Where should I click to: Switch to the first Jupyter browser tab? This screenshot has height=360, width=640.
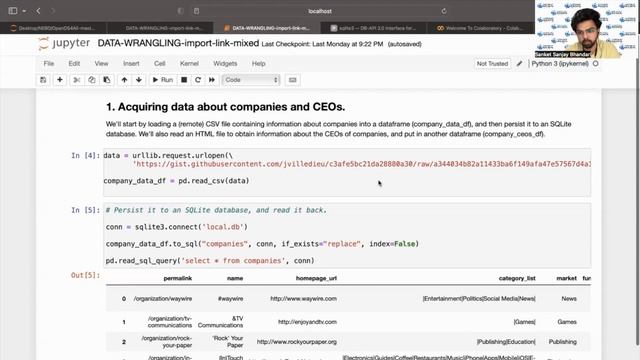pyautogui.click(x=53, y=28)
